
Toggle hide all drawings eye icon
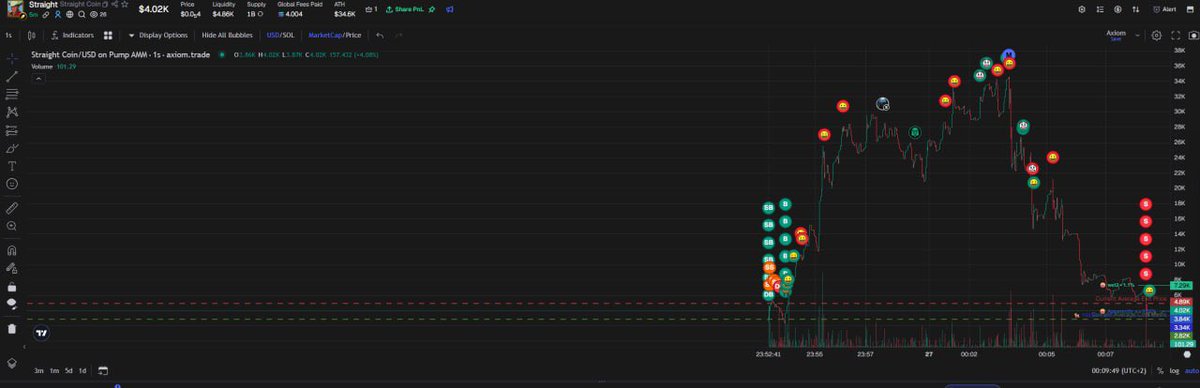(x=12, y=304)
